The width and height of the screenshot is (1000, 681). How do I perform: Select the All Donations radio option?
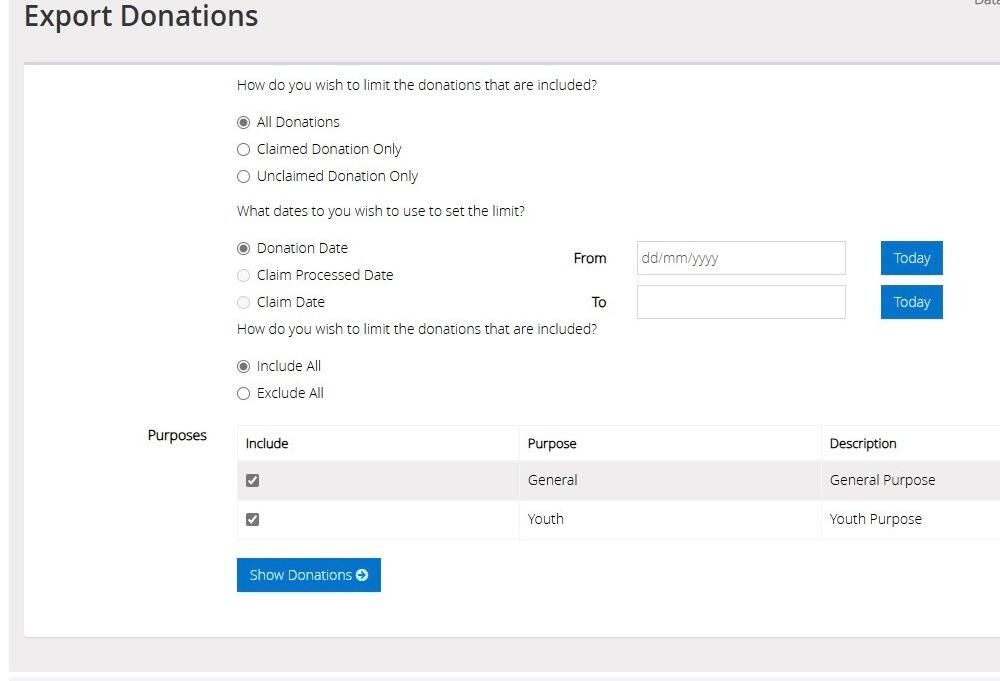point(243,122)
